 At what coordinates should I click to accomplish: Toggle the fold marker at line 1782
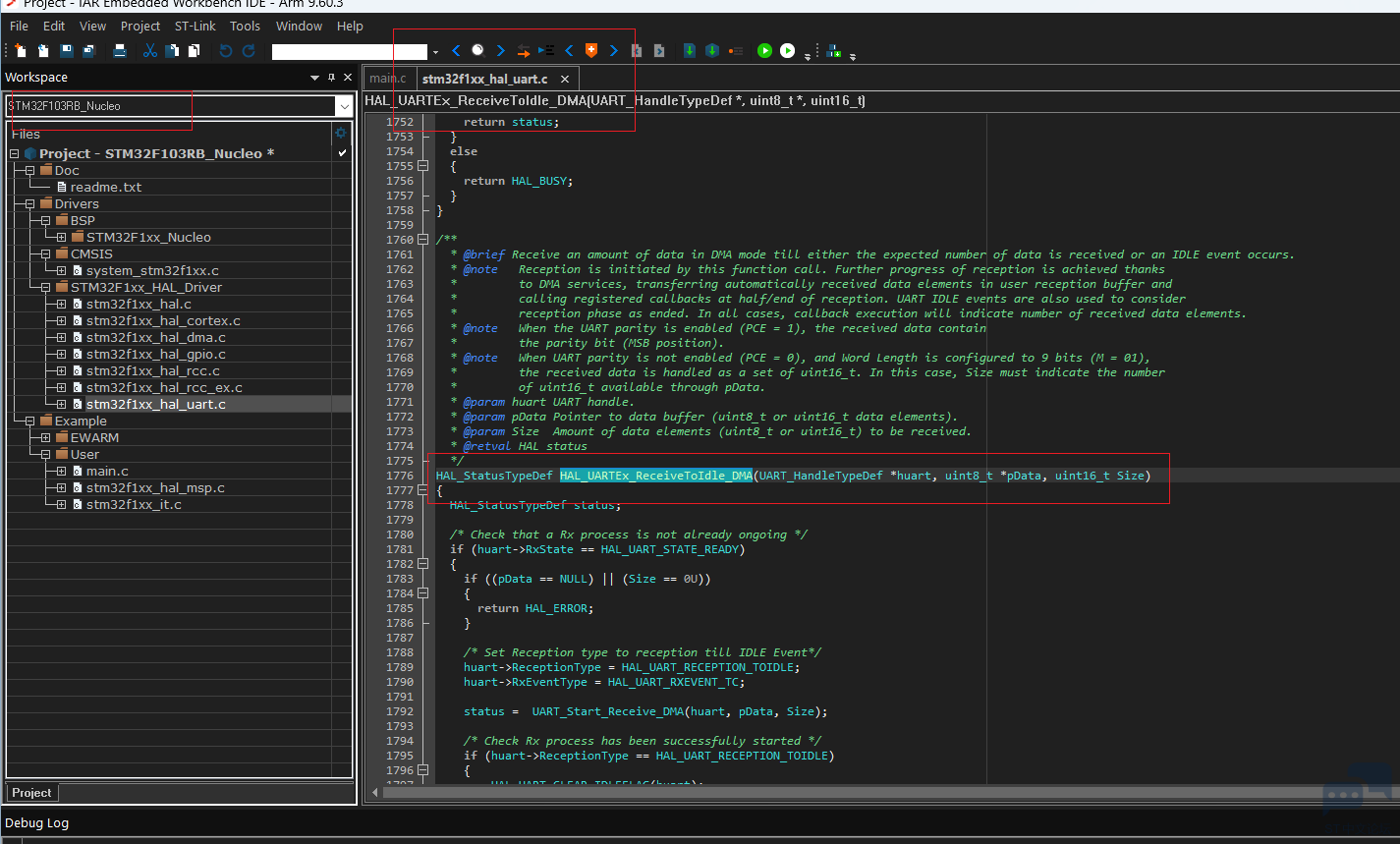coord(422,564)
